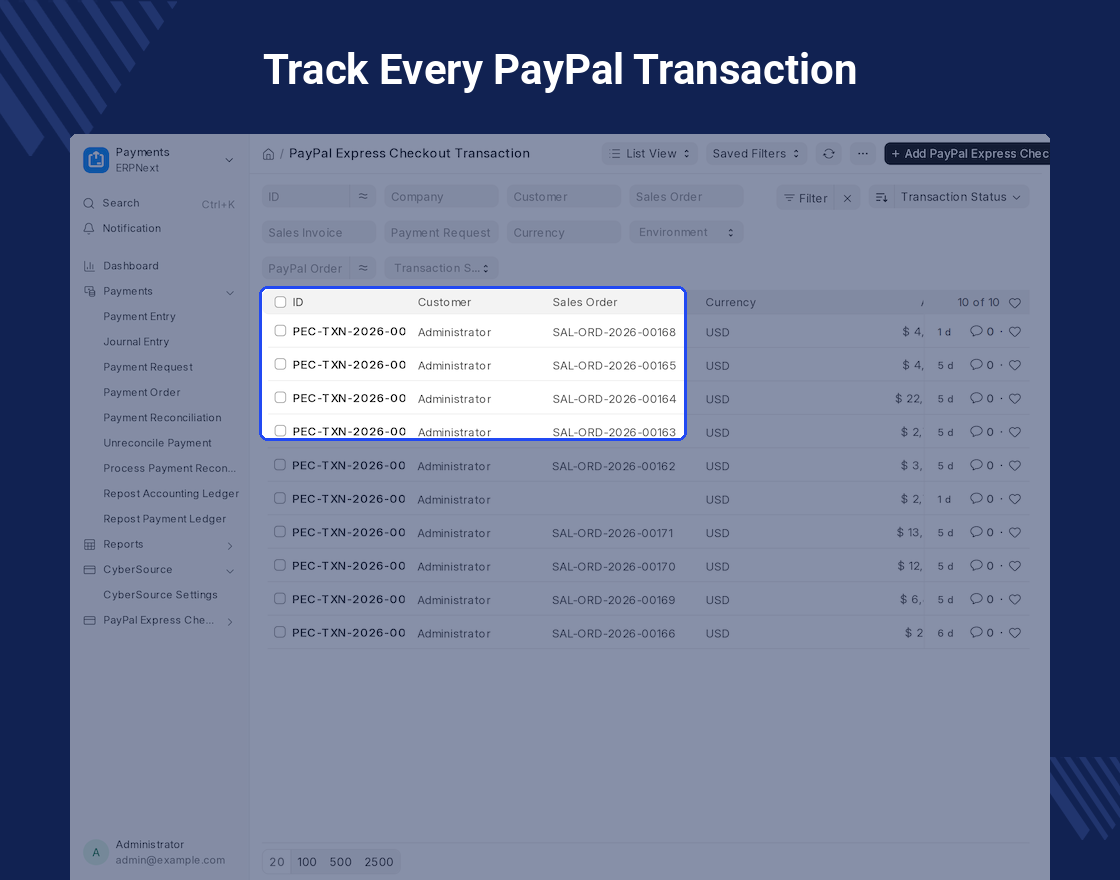Open Payment Request in sidebar
The height and width of the screenshot is (880, 1120).
pos(148,367)
